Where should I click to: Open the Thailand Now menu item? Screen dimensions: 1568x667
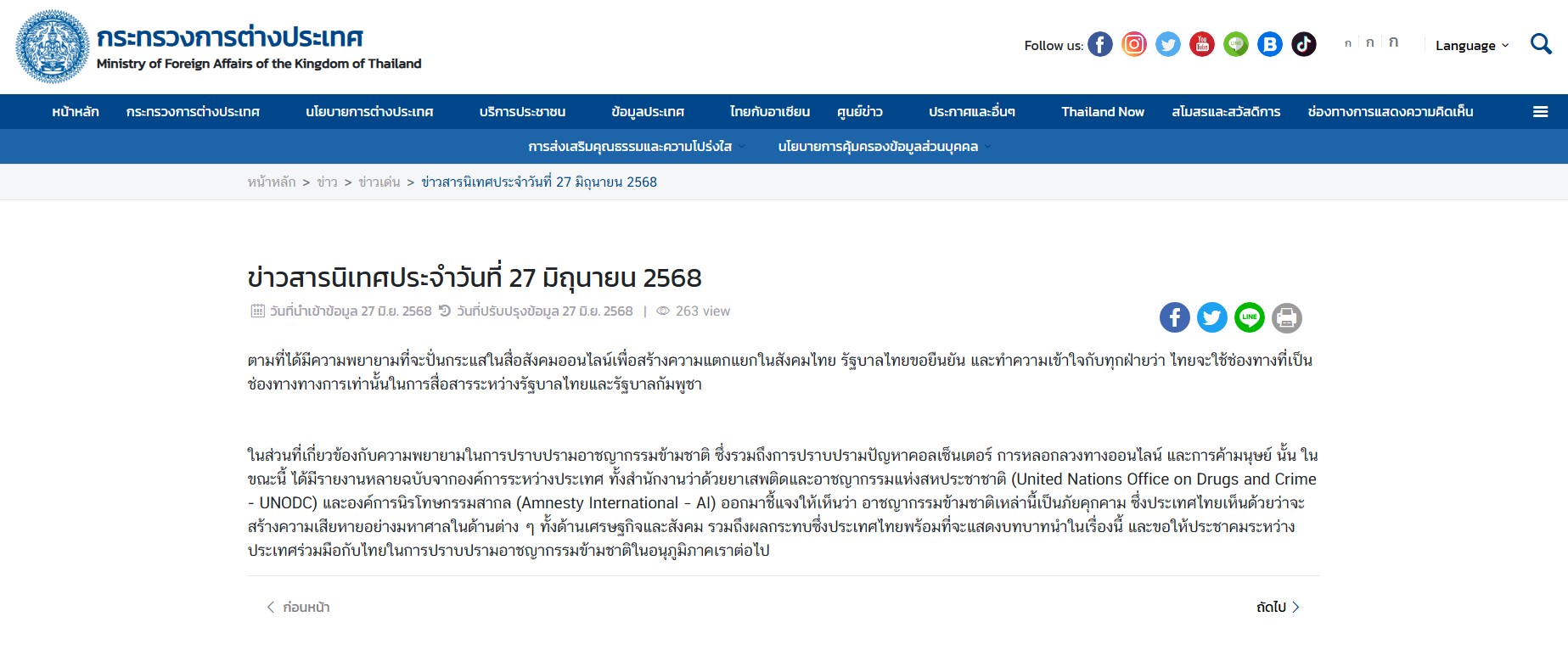[x=1103, y=112]
